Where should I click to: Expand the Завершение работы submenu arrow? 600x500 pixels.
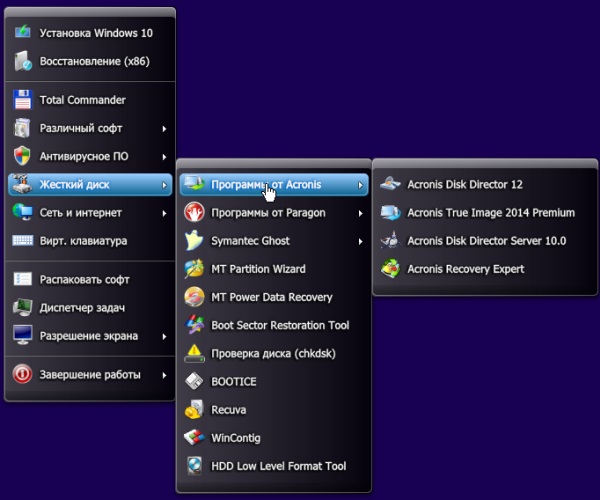tap(164, 375)
